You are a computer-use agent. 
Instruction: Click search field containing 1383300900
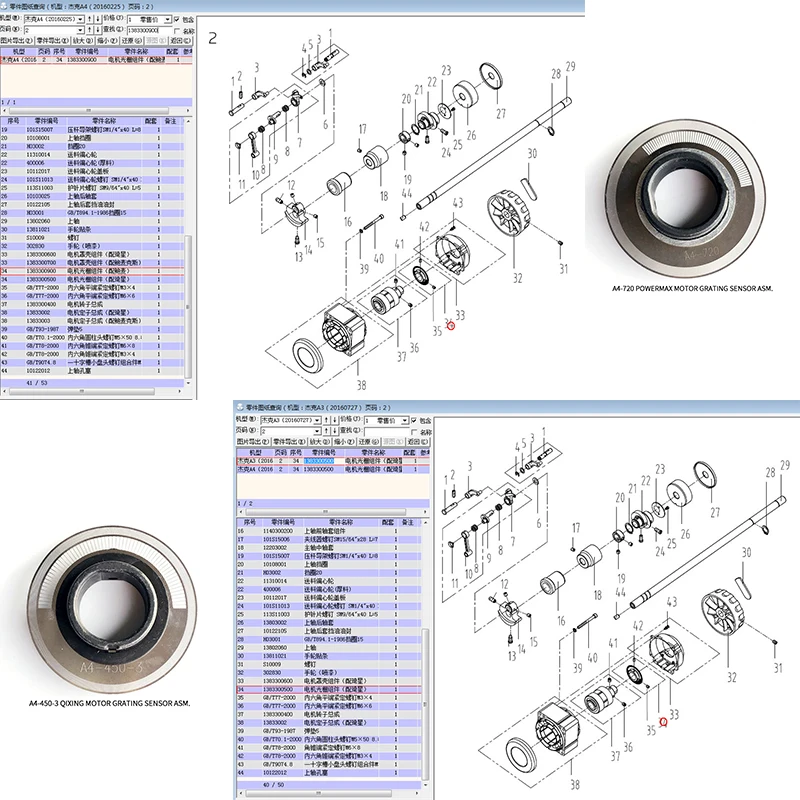click(149, 30)
